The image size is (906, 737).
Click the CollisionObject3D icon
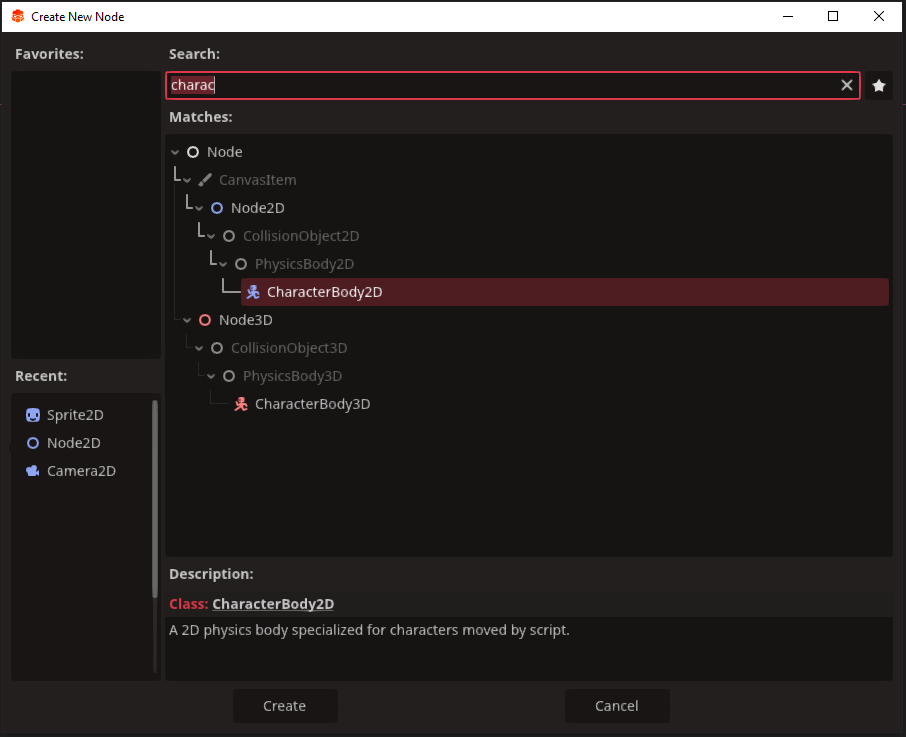217,348
